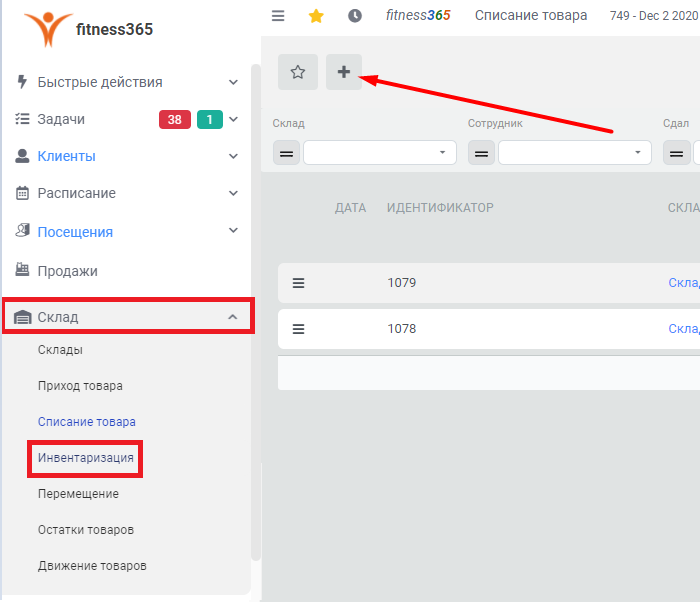
Task: Open the Сотрудник filter dropdown
Action: pyautogui.click(x=575, y=153)
